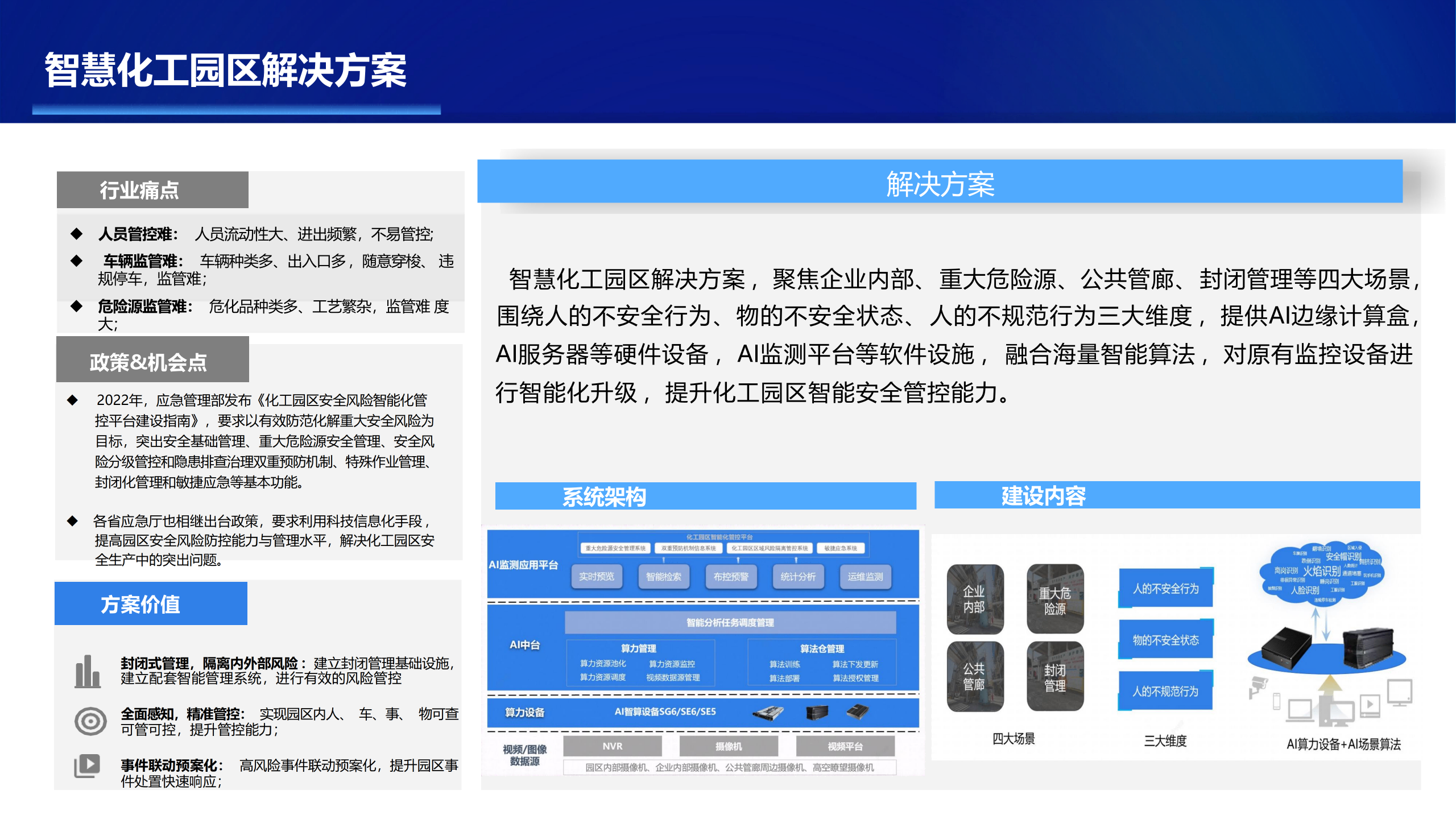
Task: Click the gray media player icon near monitors
Action: pyautogui.click(x=1370, y=705)
